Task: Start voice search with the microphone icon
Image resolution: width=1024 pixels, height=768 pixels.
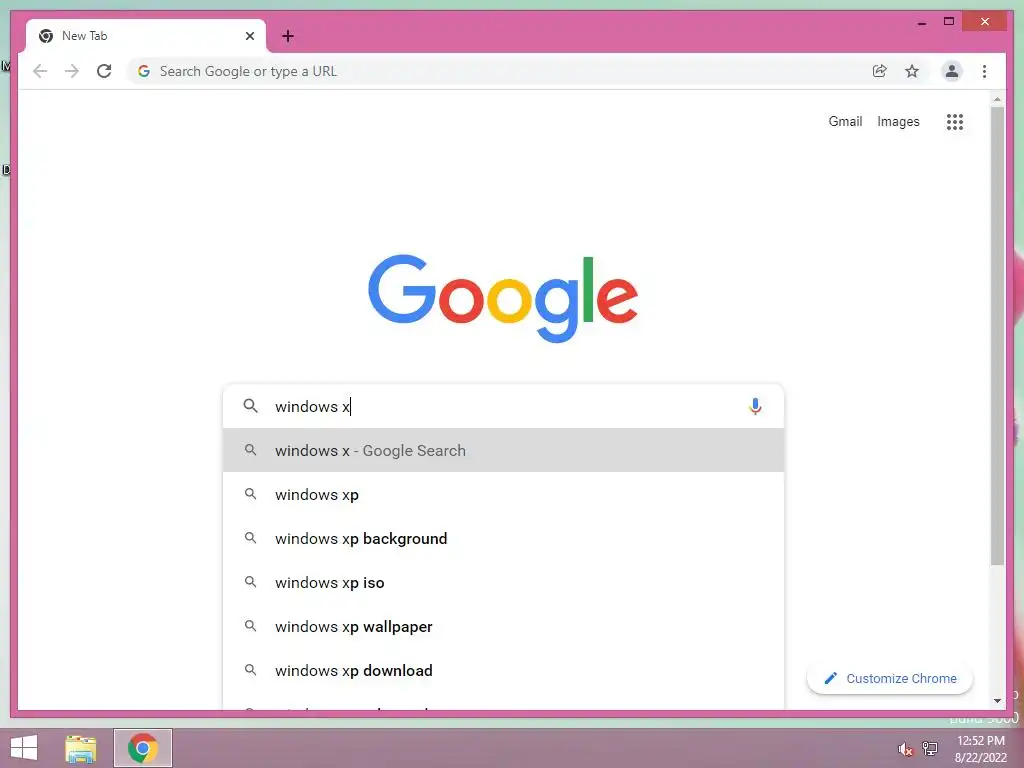Action: pos(755,406)
